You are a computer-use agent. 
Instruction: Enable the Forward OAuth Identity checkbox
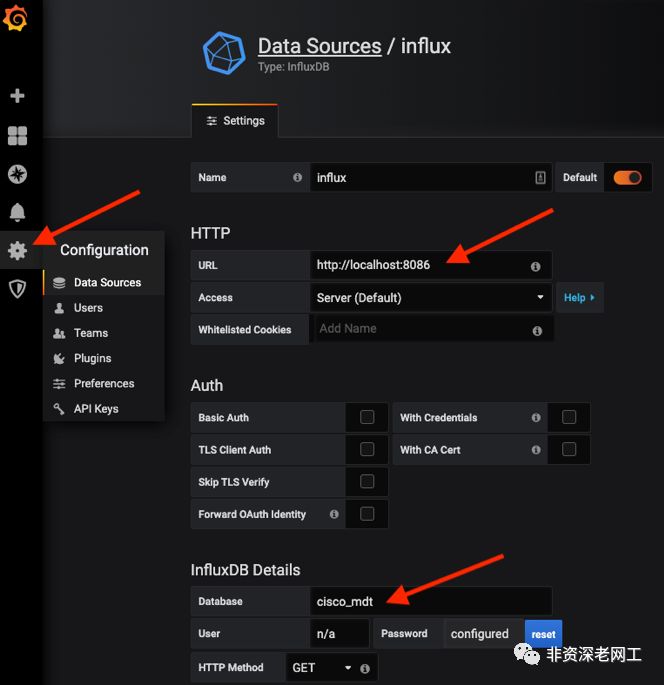coord(367,514)
